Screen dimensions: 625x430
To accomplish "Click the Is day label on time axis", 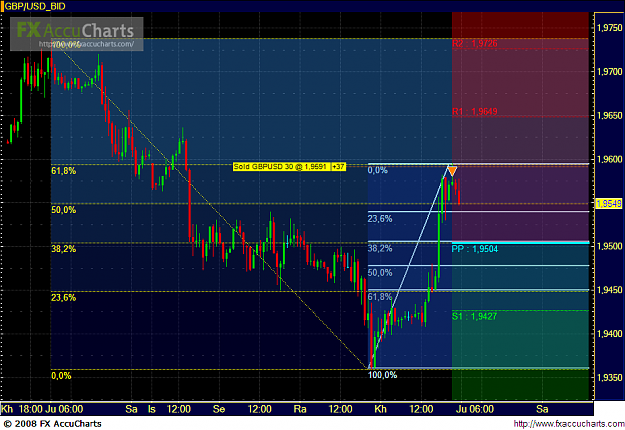I will (x=151, y=409).
